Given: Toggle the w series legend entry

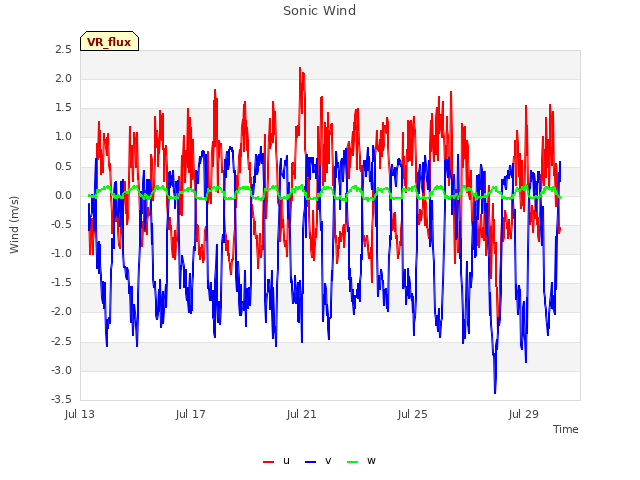Looking at the screenshot, I should 361,461.
